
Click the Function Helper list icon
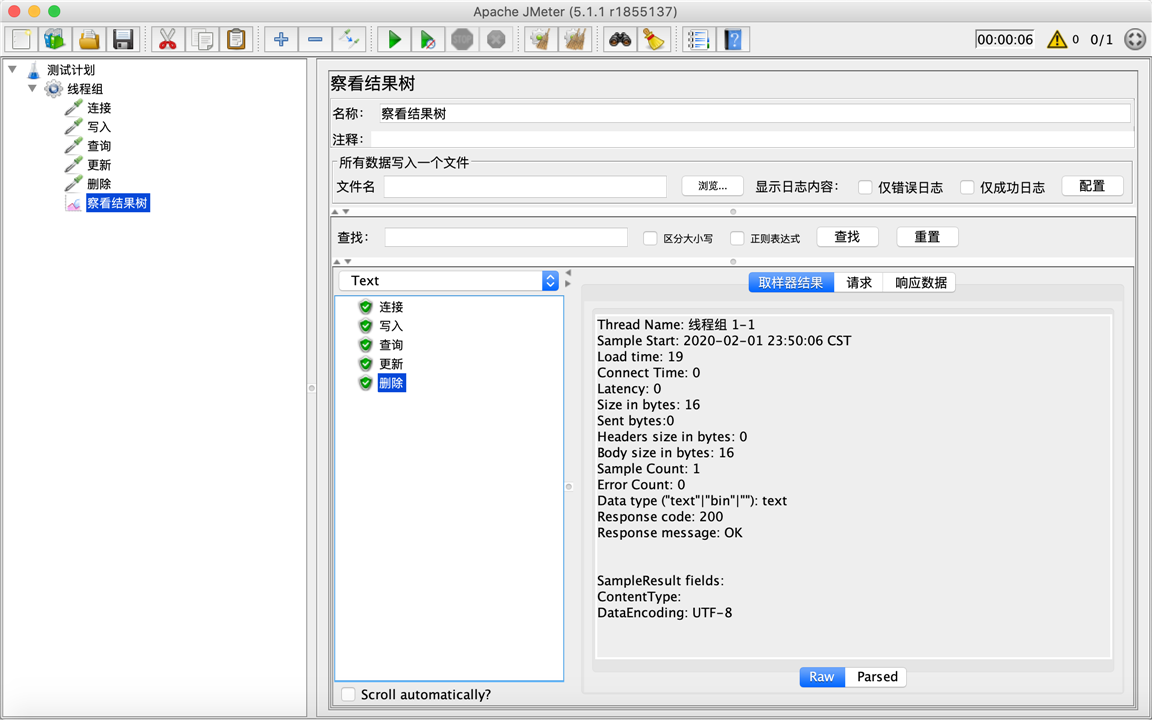(x=698, y=39)
